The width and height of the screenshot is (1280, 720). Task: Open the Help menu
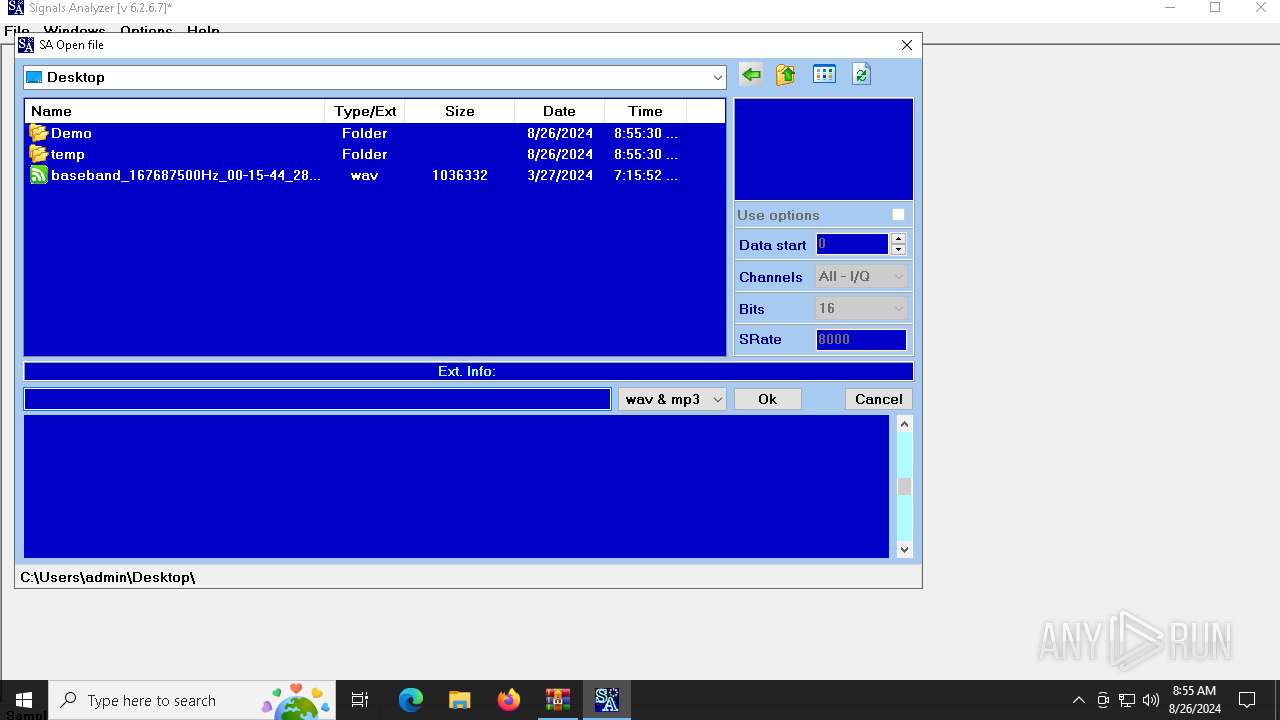203,31
